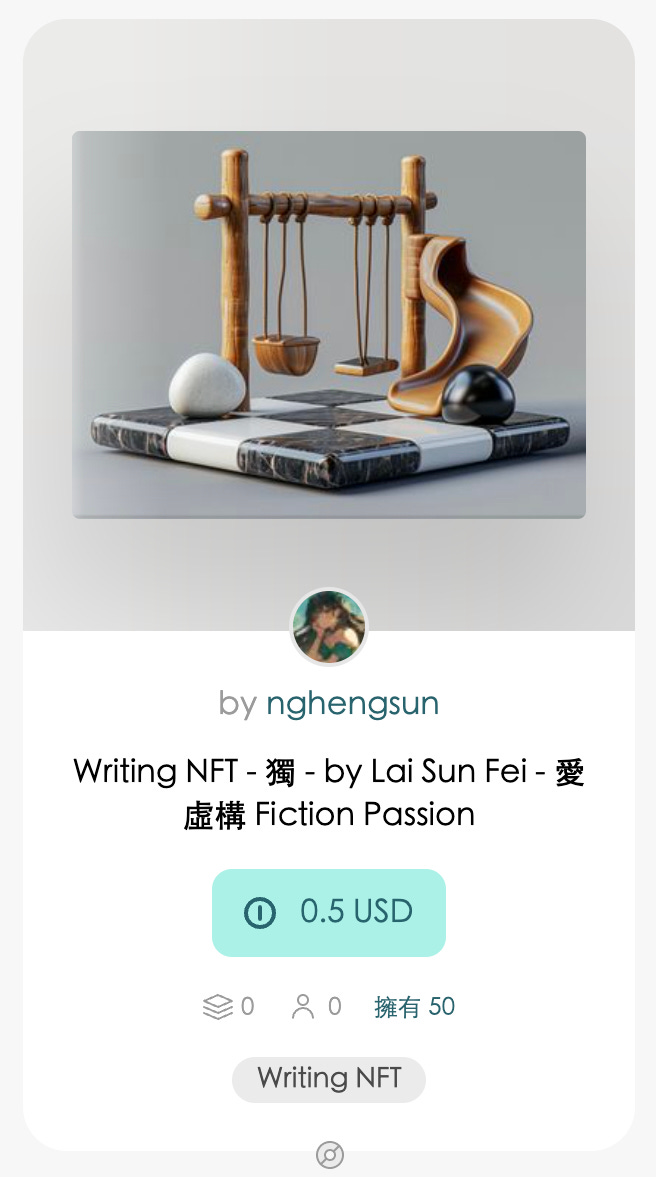
Task: Click the 'by' label before the creator name
Action: [238, 704]
